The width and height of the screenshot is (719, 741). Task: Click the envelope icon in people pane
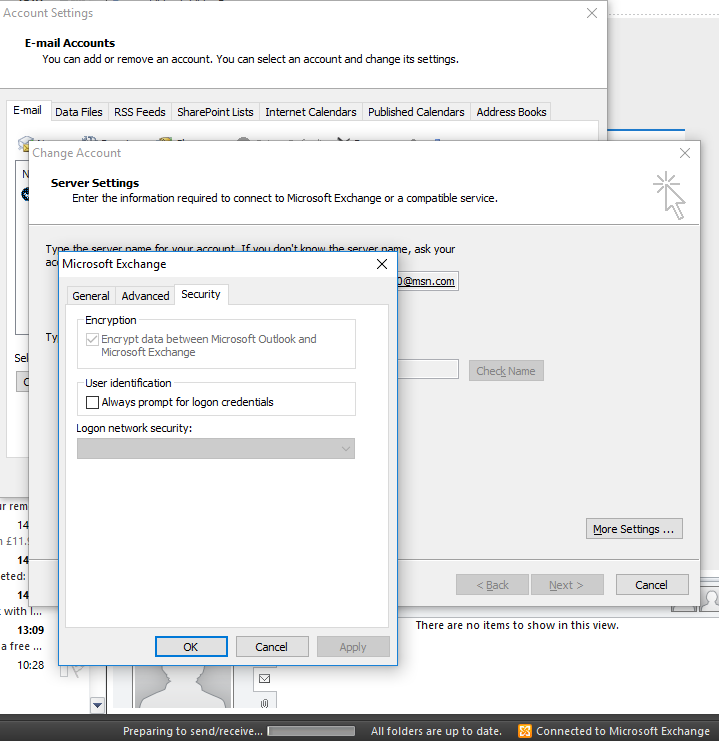click(265, 679)
